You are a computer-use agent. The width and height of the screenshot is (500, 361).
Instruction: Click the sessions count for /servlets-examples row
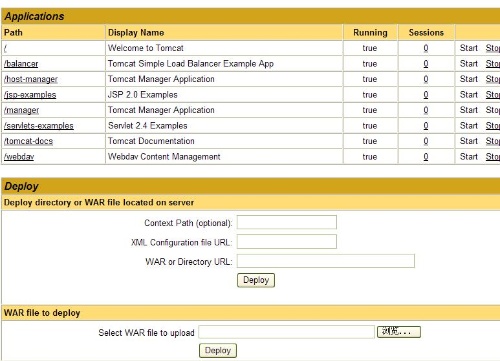click(x=426, y=126)
